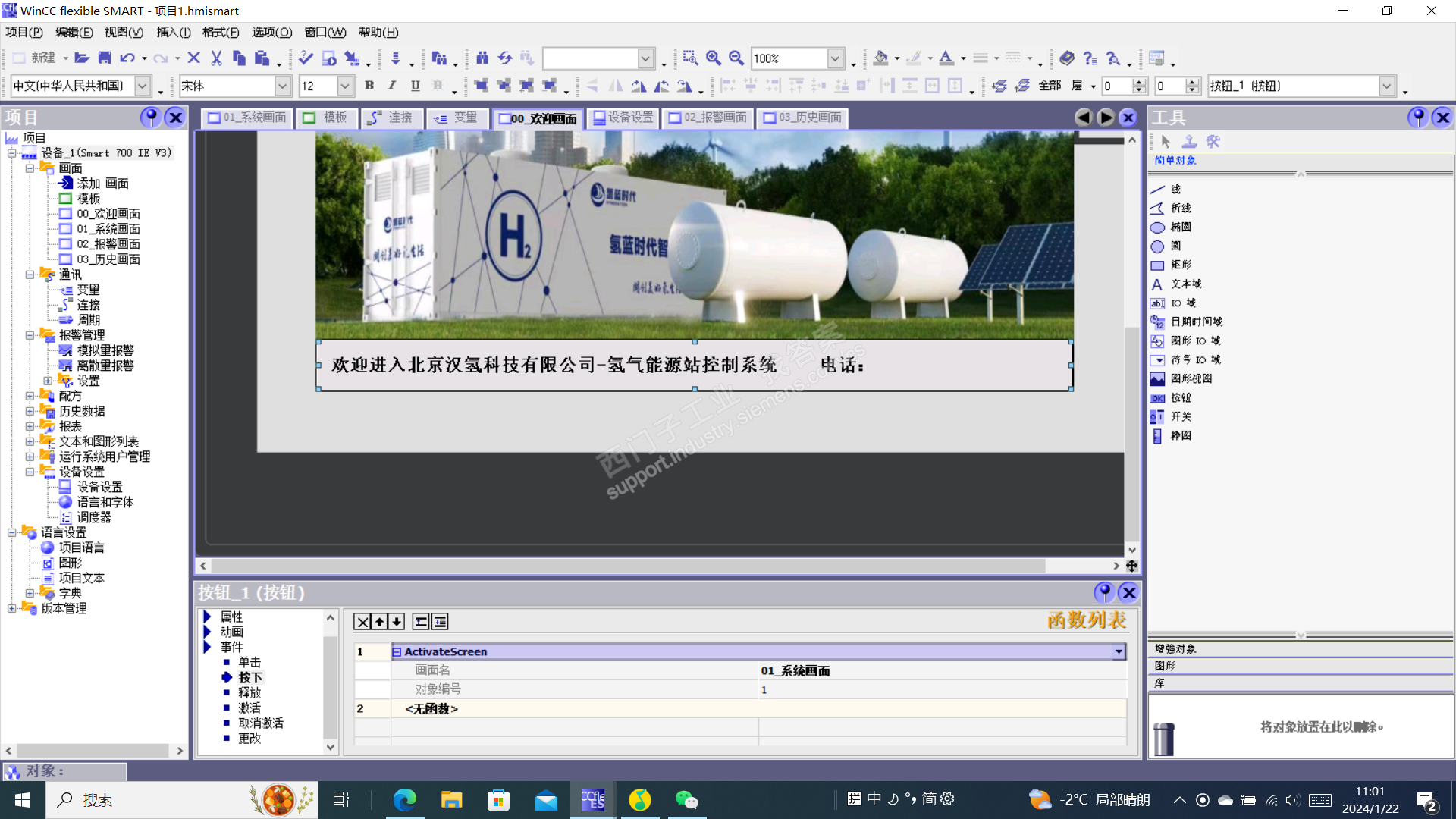The height and width of the screenshot is (819, 1456).
Task: Switch to the 02_报警画面 tab
Action: pos(708,118)
